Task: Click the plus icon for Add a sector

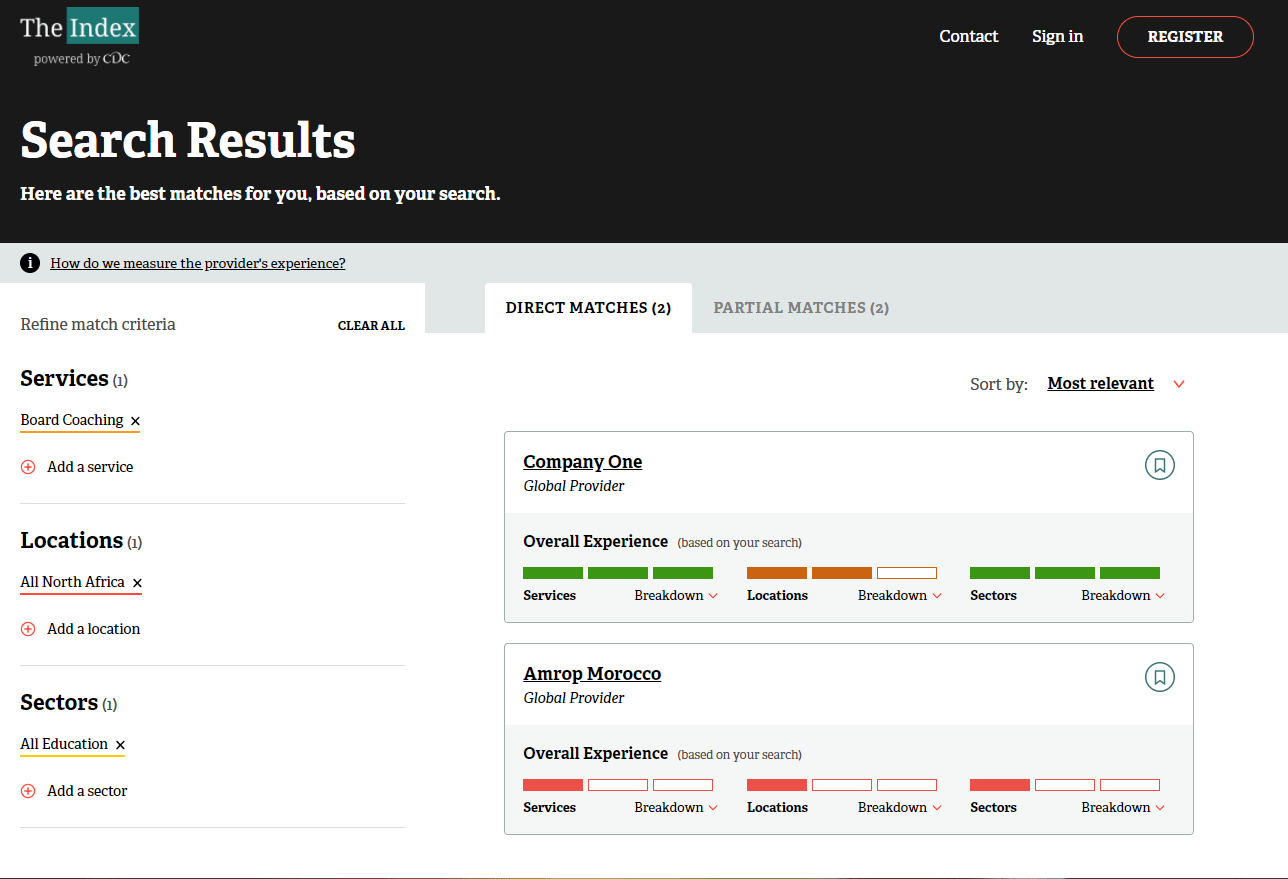Action: [28, 791]
